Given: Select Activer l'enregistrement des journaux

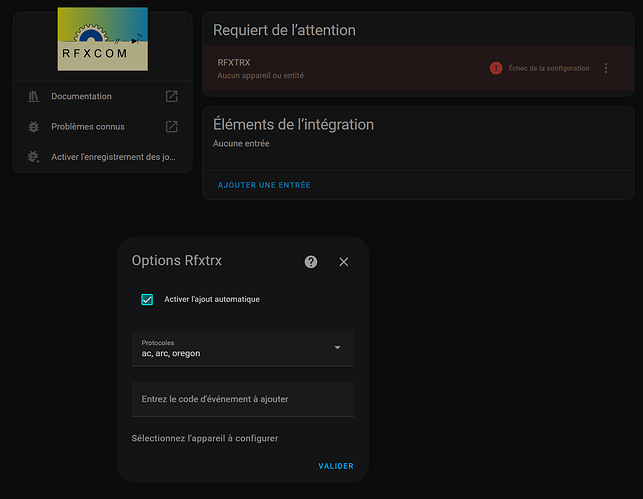Looking at the screenshot, I should pos(103,157).
